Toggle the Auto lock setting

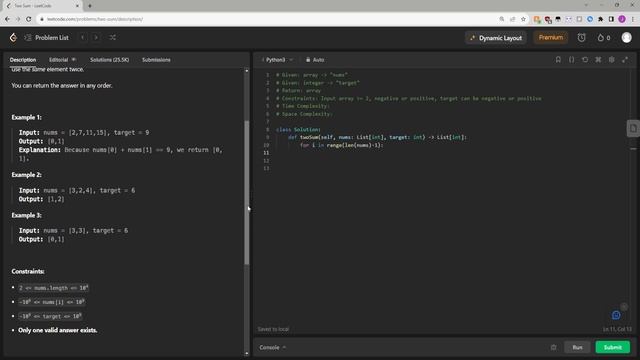coord(315,60)
